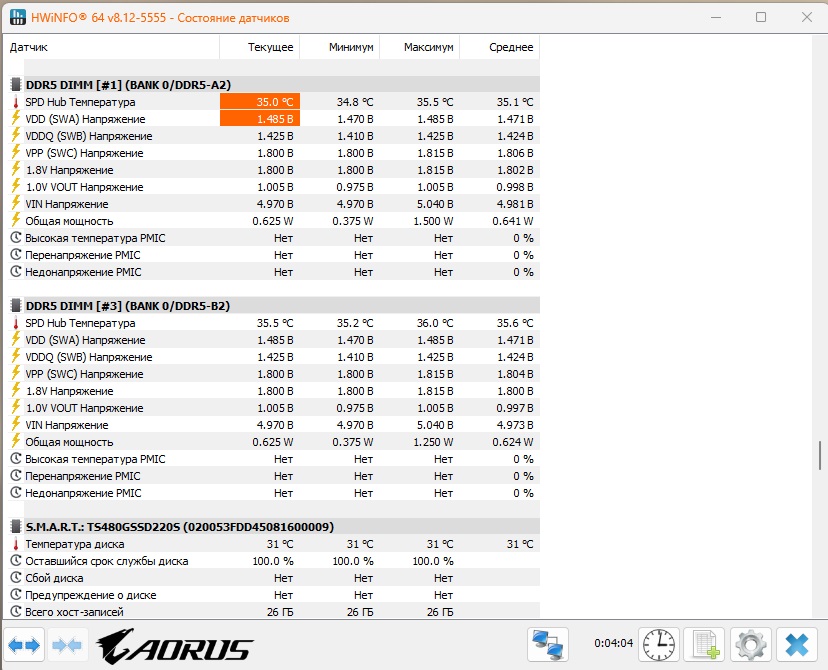Click lightning icon of DIMM #1 VPP (SWC)
Image resolution: width=828 pixels, height=670 pixels.
pyautogui.click(x=16, y=152)
